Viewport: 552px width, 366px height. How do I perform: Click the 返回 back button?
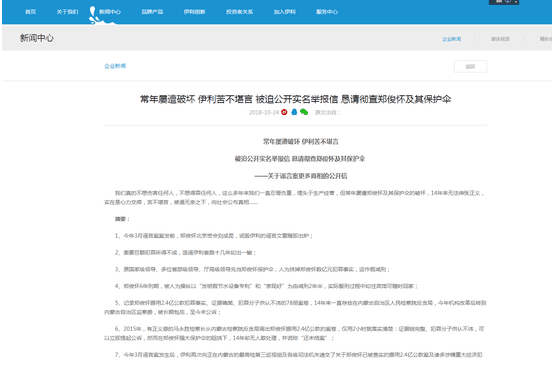470,67
